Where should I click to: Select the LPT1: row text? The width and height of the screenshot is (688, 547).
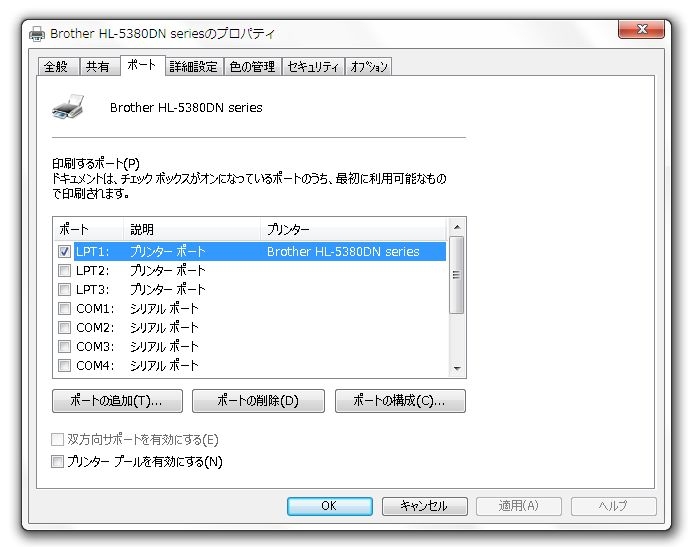pyautogui.click(x=93, y=251)
